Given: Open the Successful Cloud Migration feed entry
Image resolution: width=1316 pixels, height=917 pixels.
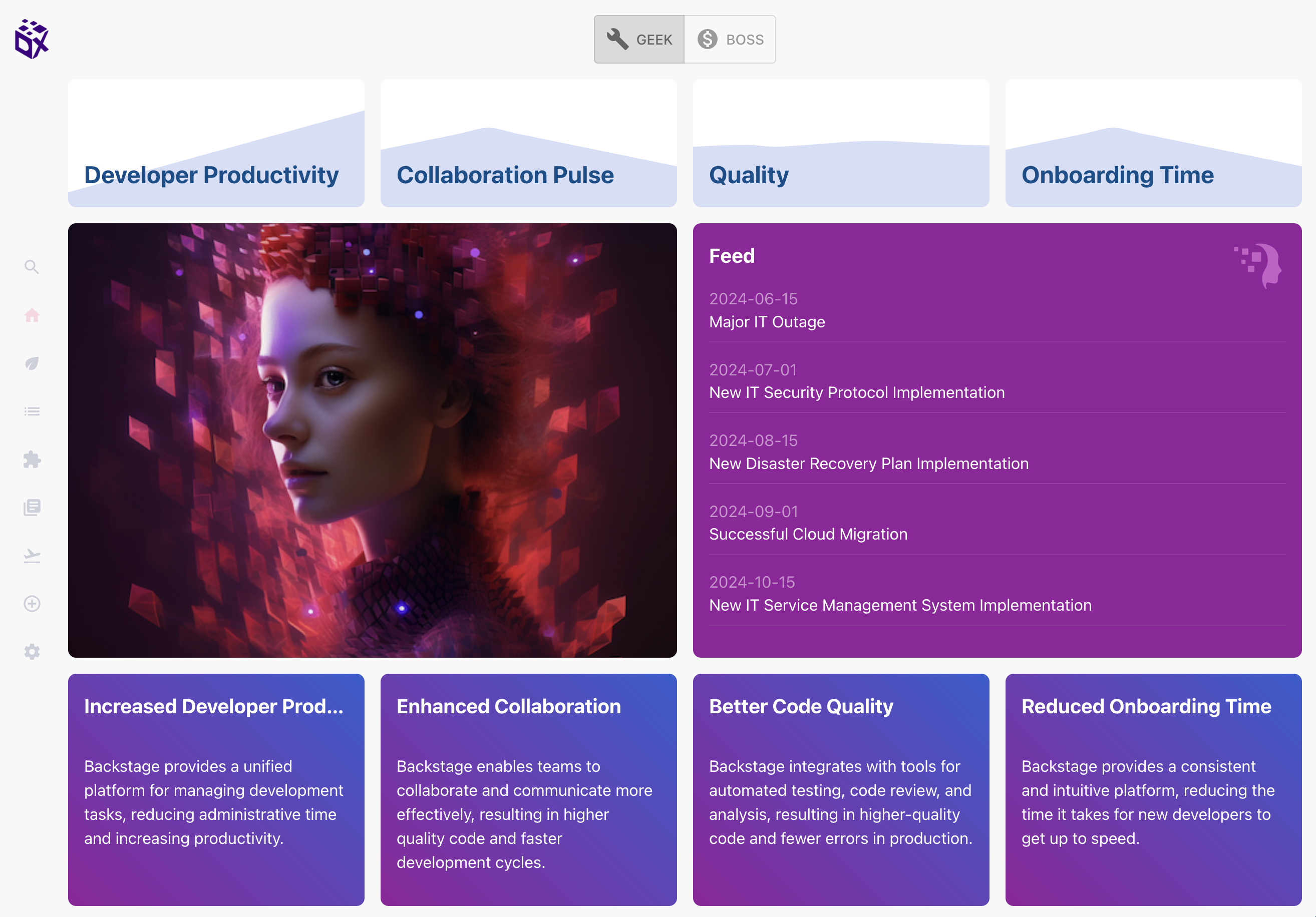Looking at the screenshot, I should pos(808,534).
